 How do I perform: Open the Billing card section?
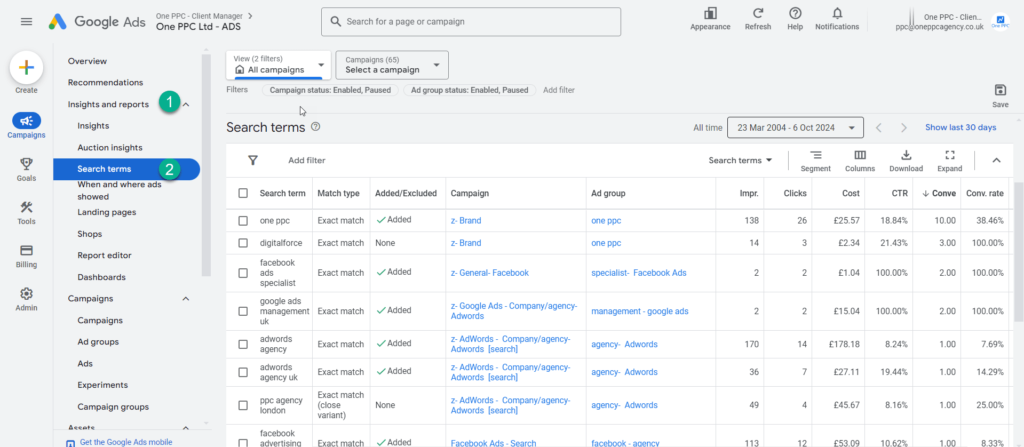(26, 250)
